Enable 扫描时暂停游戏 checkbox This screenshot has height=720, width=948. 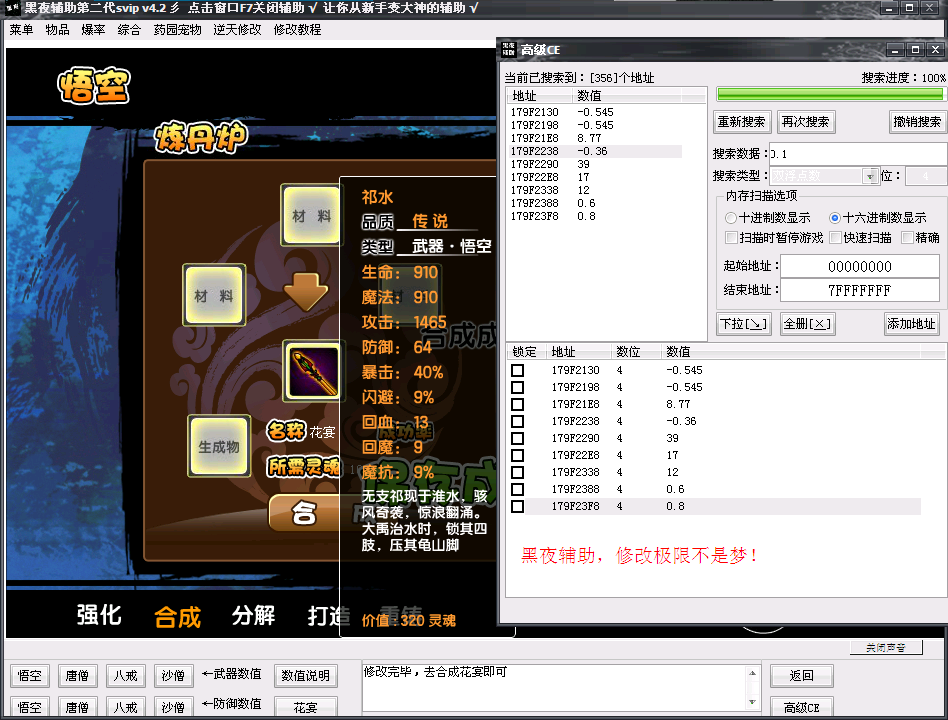coord(731,238)
